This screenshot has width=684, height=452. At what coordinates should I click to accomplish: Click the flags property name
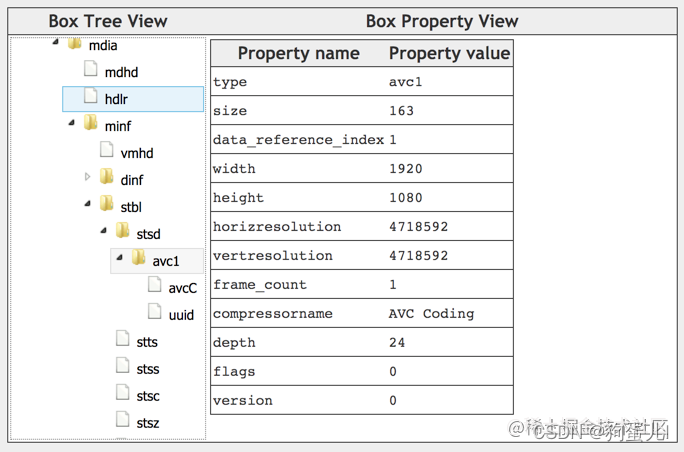point(234,372)
